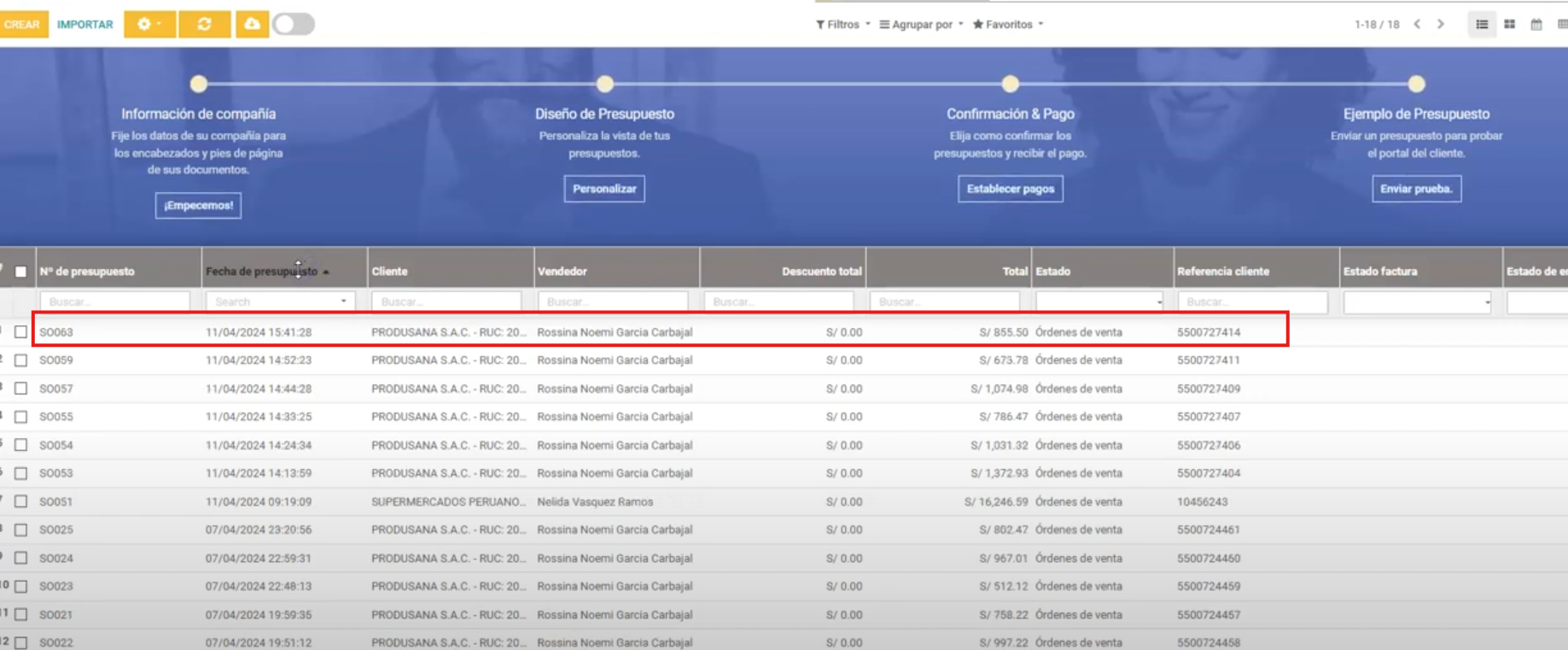The height and width of the screenshot is (650, 1568).
Task: Go to next page of records
Action: (x=1441, y=25)
